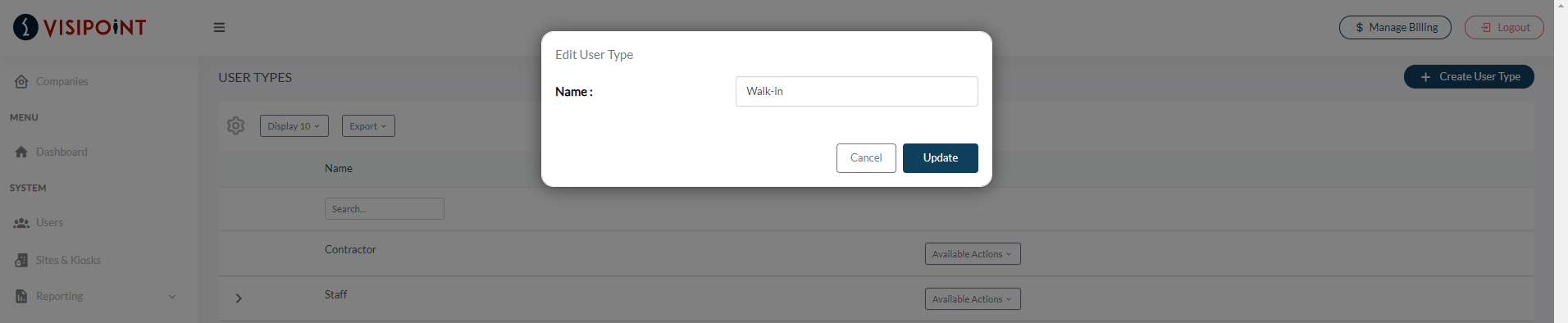The height and width of the screenshot is (323, 1568).
Task: Click the VisiPoint logo
Action: pyautogui.click(x=80, y=27)
